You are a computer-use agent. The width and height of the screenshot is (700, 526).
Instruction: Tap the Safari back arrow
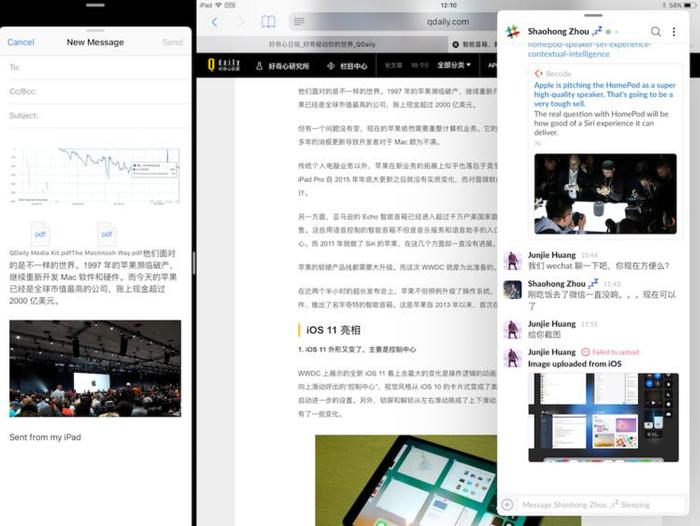click(x=215, y=22)
